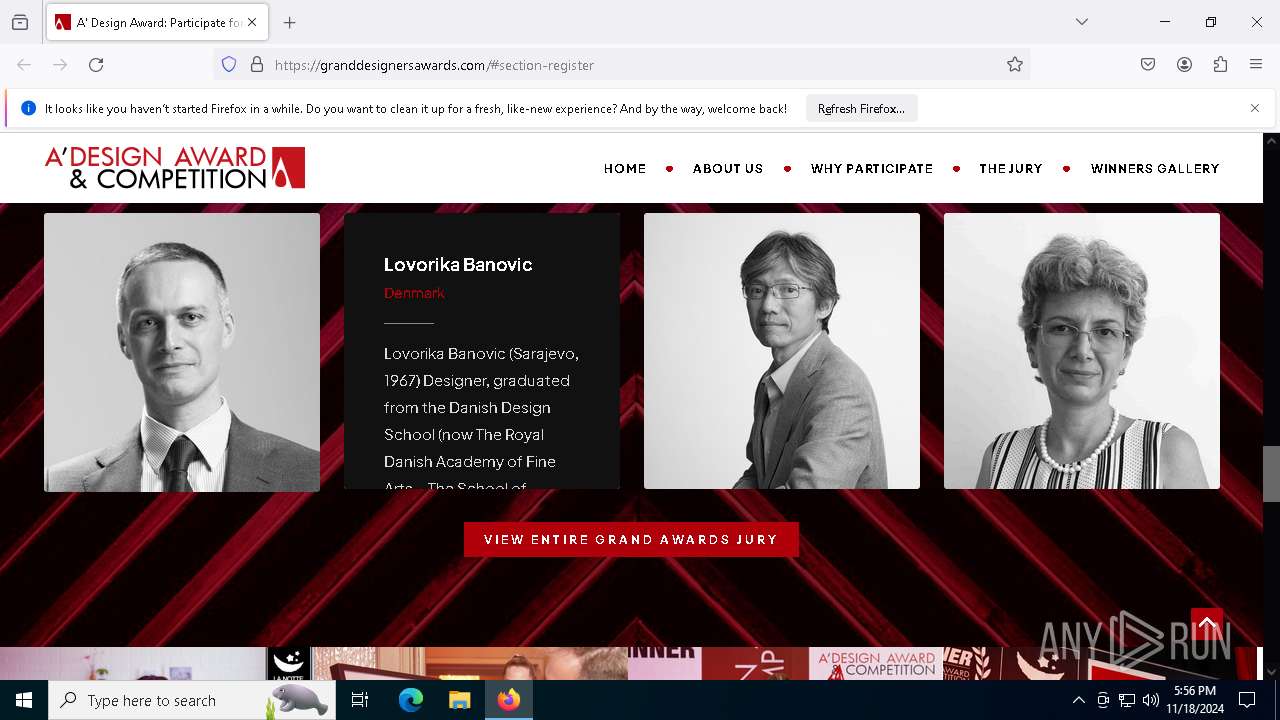This screenshot has height=720, width=1280.
Task: Click the Meet Now camera tray icon
Action: [1103, 700]
